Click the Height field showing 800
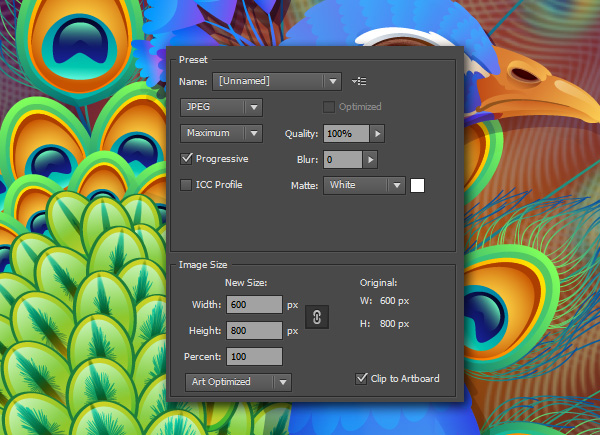Image resolution: width=600 pixels, height=435 pixels. click(254, 331)
